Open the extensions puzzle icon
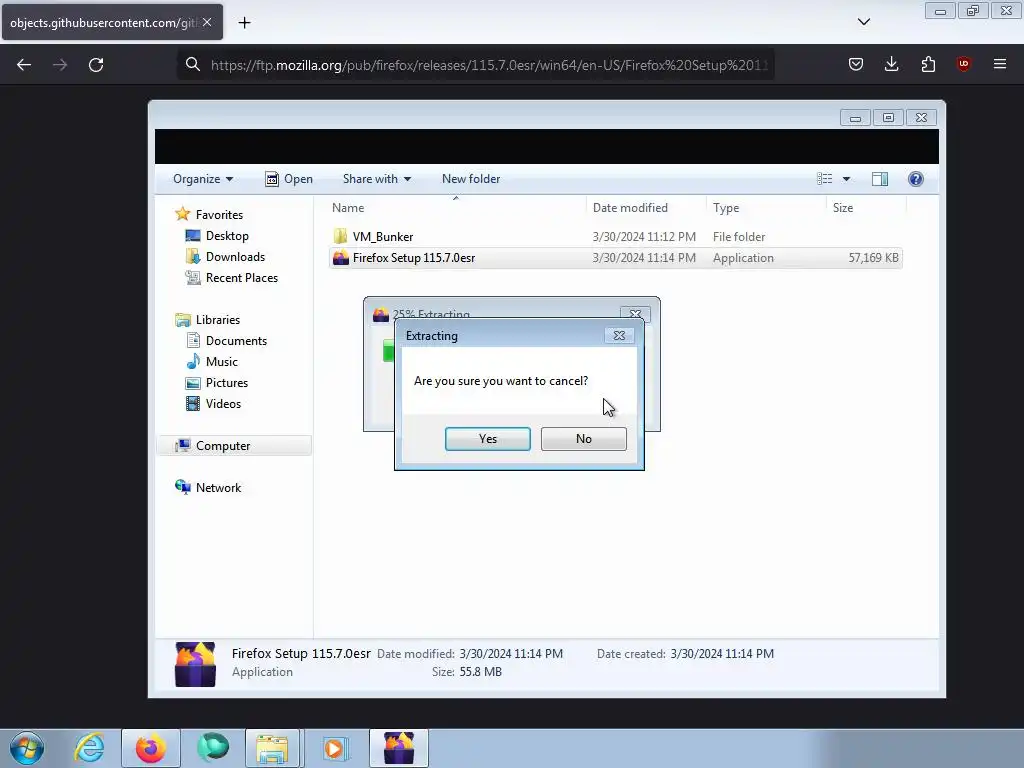This screenshot has height=768, width=1024. (x=928, y=64)
